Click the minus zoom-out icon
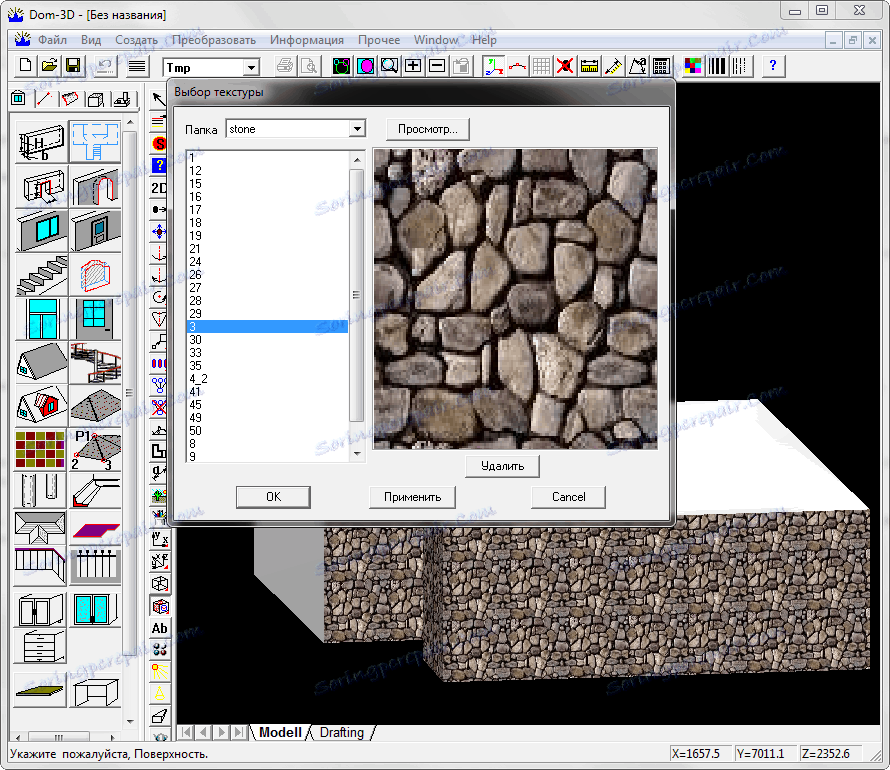Image resolution: width=890 pixels, height=770 pixels. coord(437,66)
